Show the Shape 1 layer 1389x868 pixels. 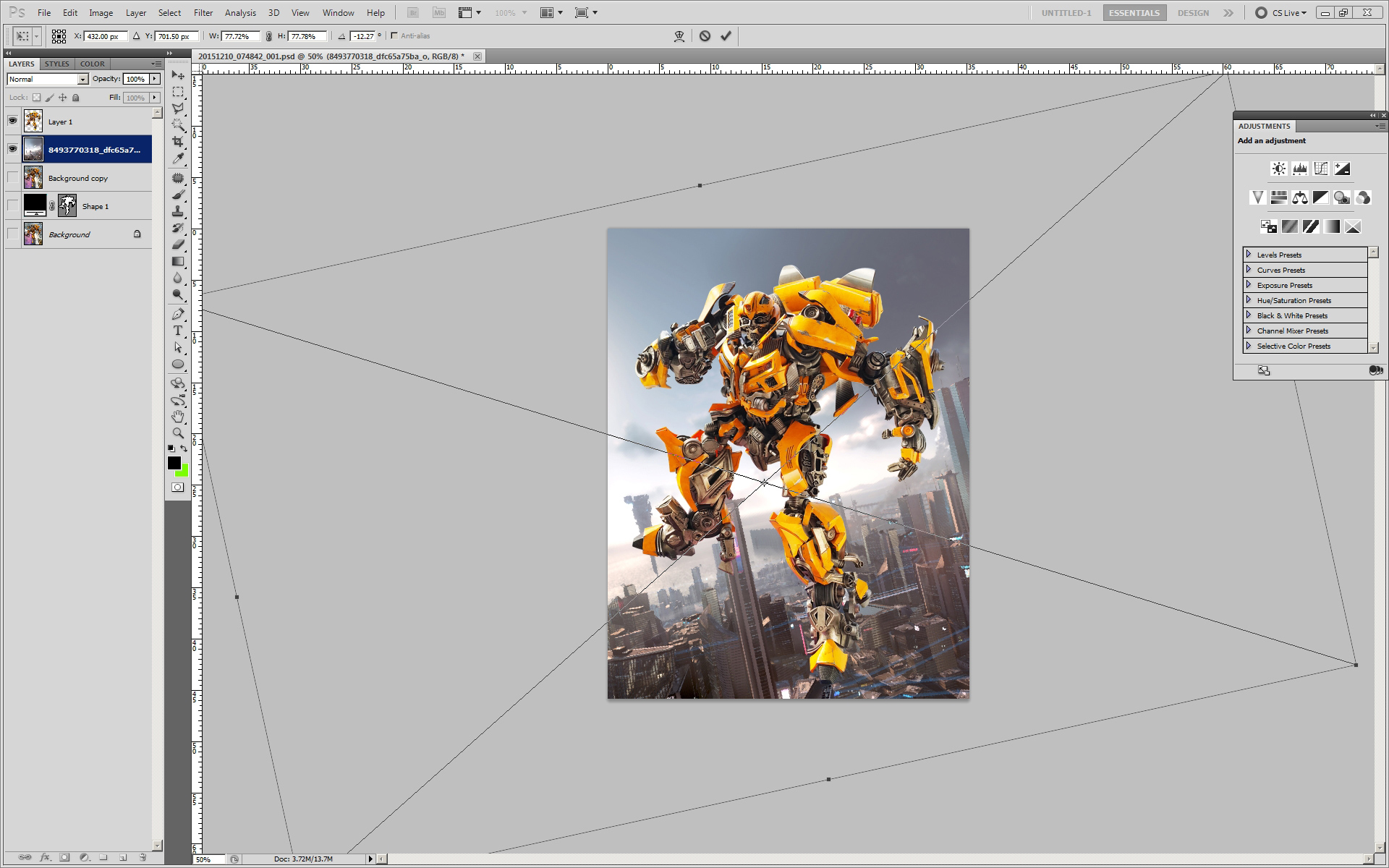tap(13, 205)
